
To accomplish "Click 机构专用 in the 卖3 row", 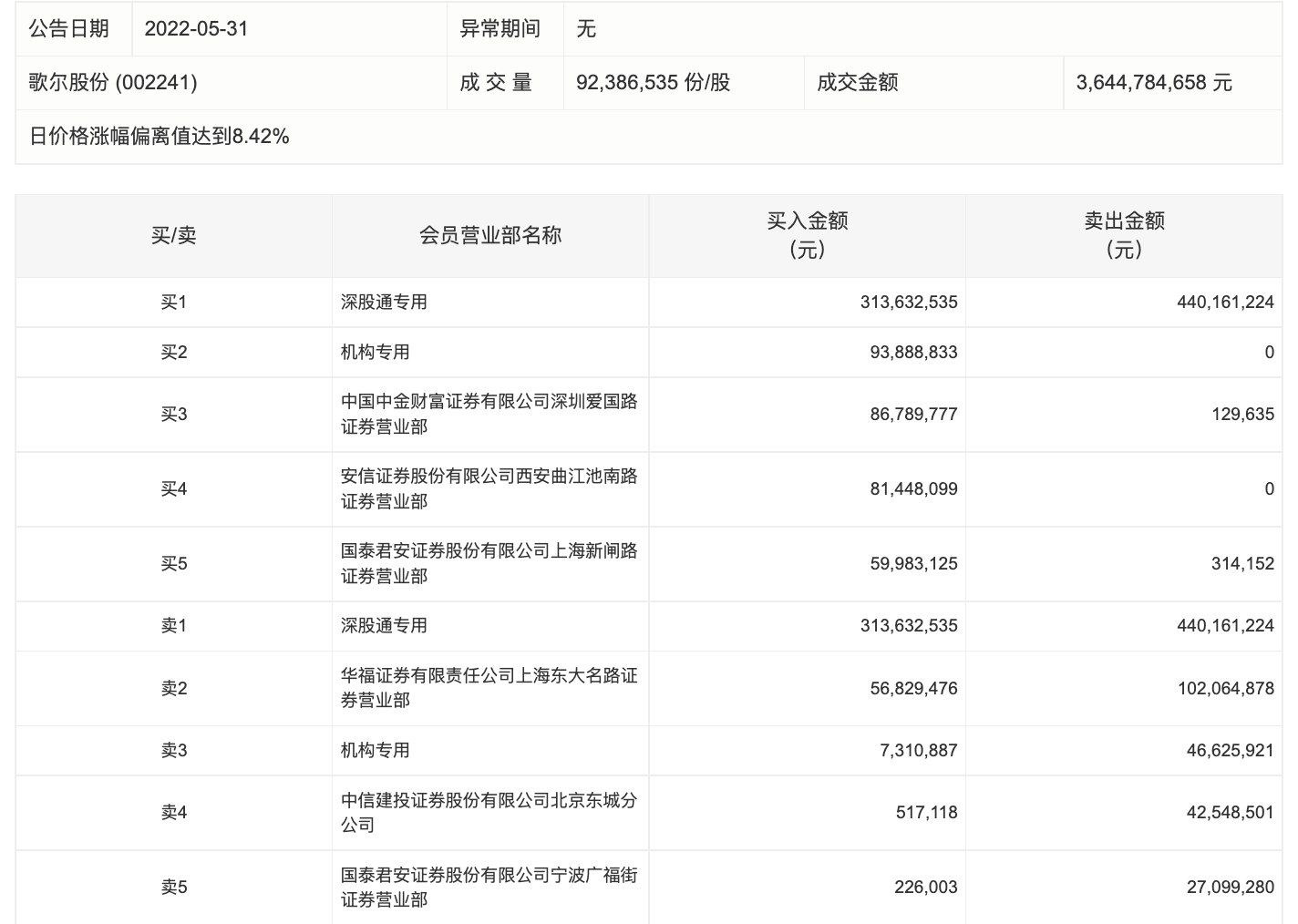I will pyautogui.click(x=376, y=750).
